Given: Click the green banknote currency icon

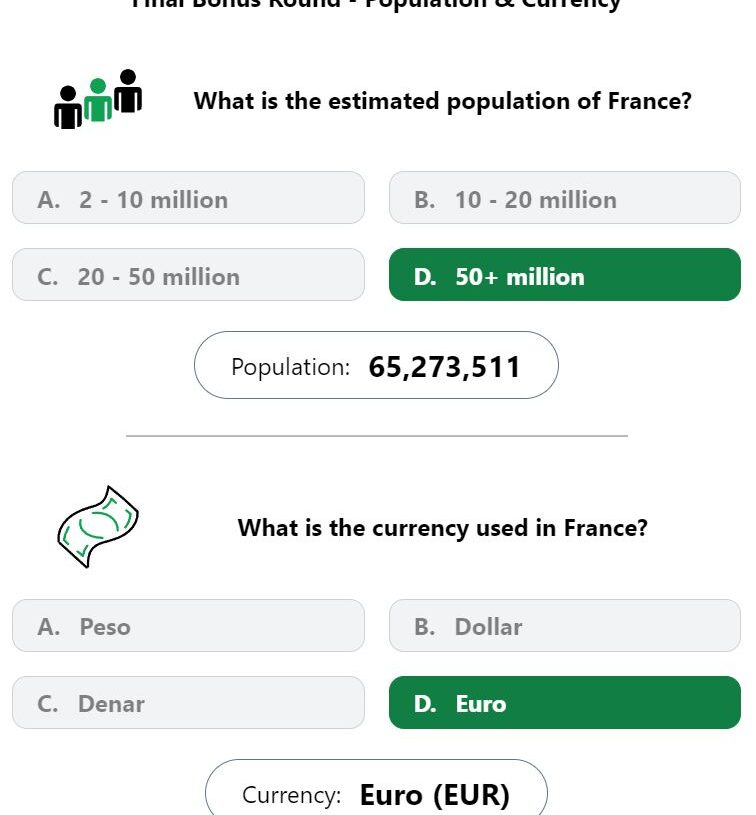Looking at the screenshot, I should point(98,527).
